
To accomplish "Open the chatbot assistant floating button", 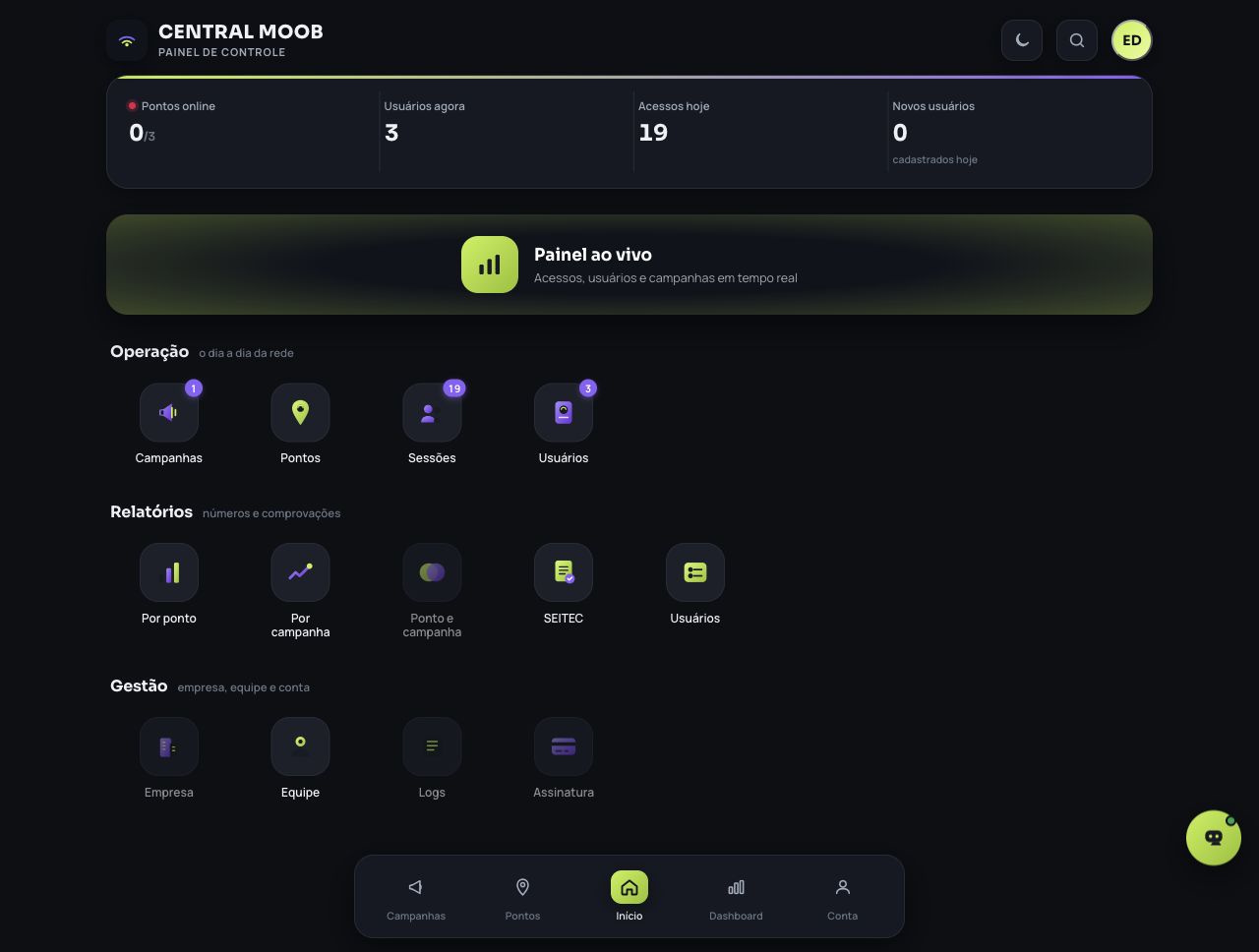I will click(1214, 838).
